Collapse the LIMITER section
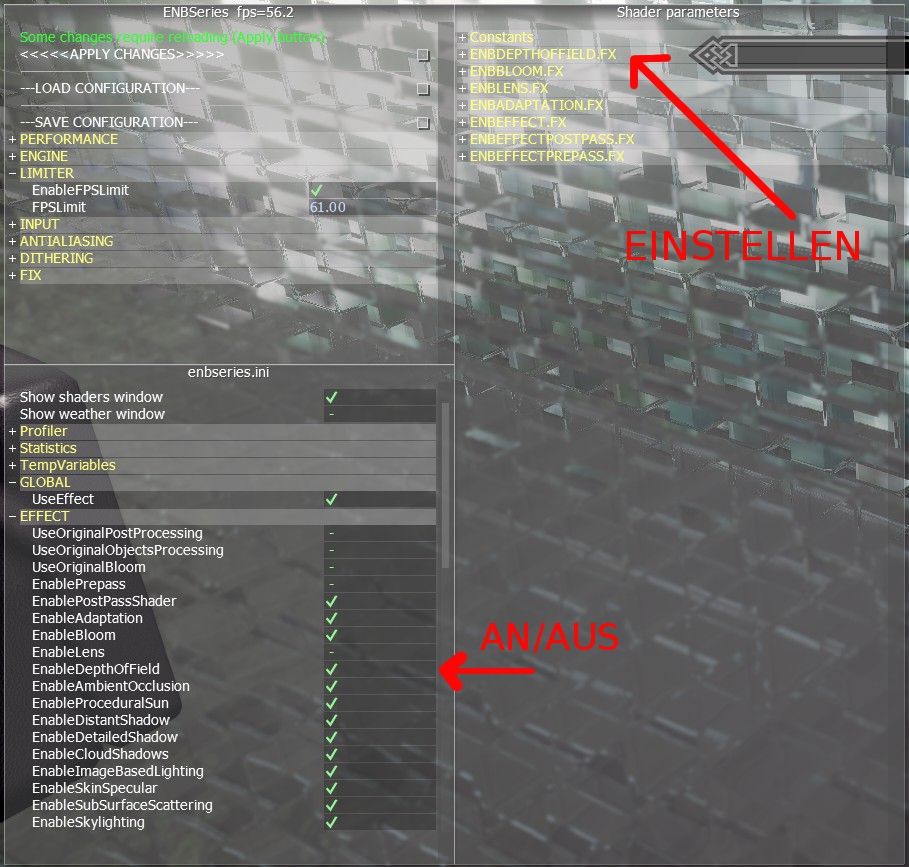 coord(12,173)
